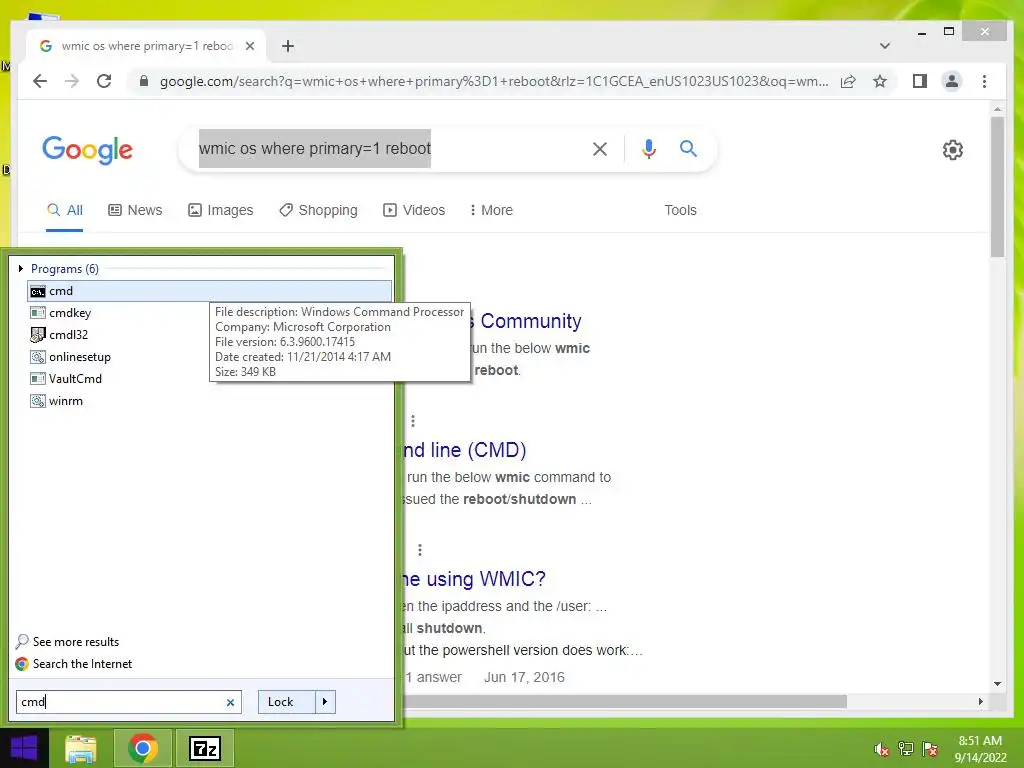
Task: Collapse the Programs (6) group
Action: pyautogui.click(x=21, y=268)
